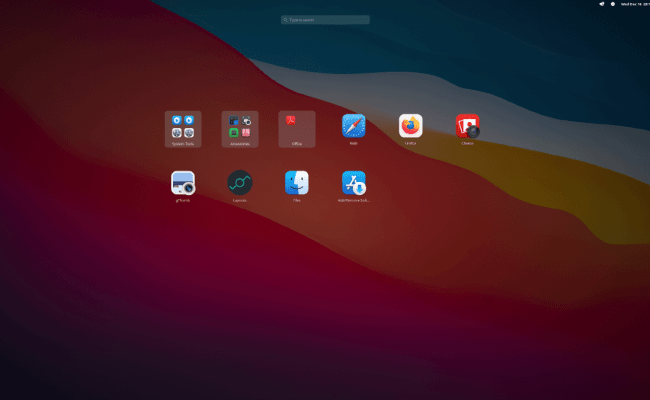Open the clock and date menu

coord(635,4)
